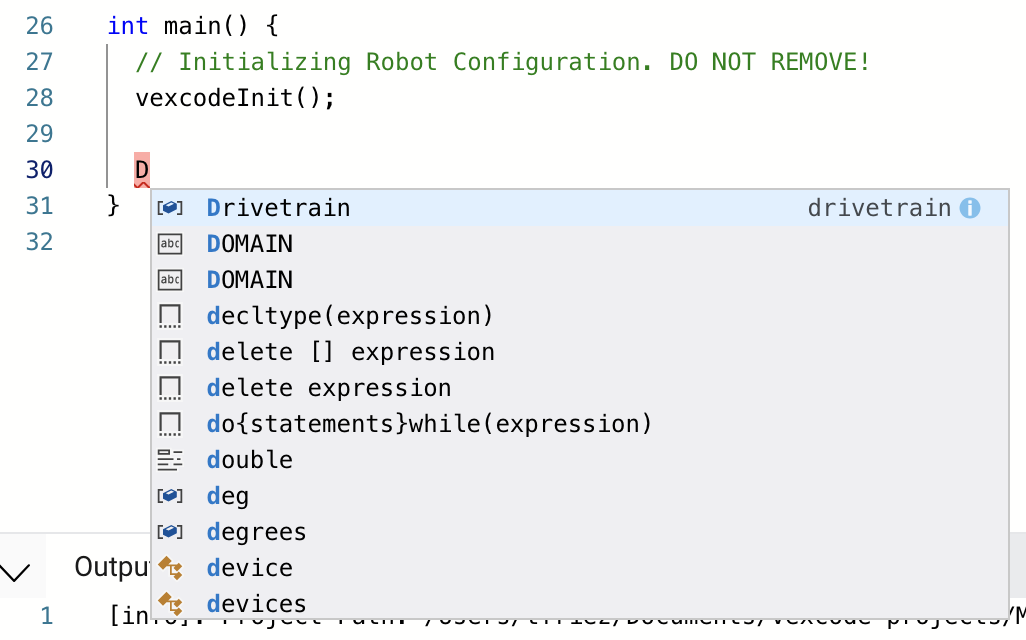Select the Drivetrain autocomplete suggestion
Image resolution: width=1026 pixels, height=640 pixels.
580,208
